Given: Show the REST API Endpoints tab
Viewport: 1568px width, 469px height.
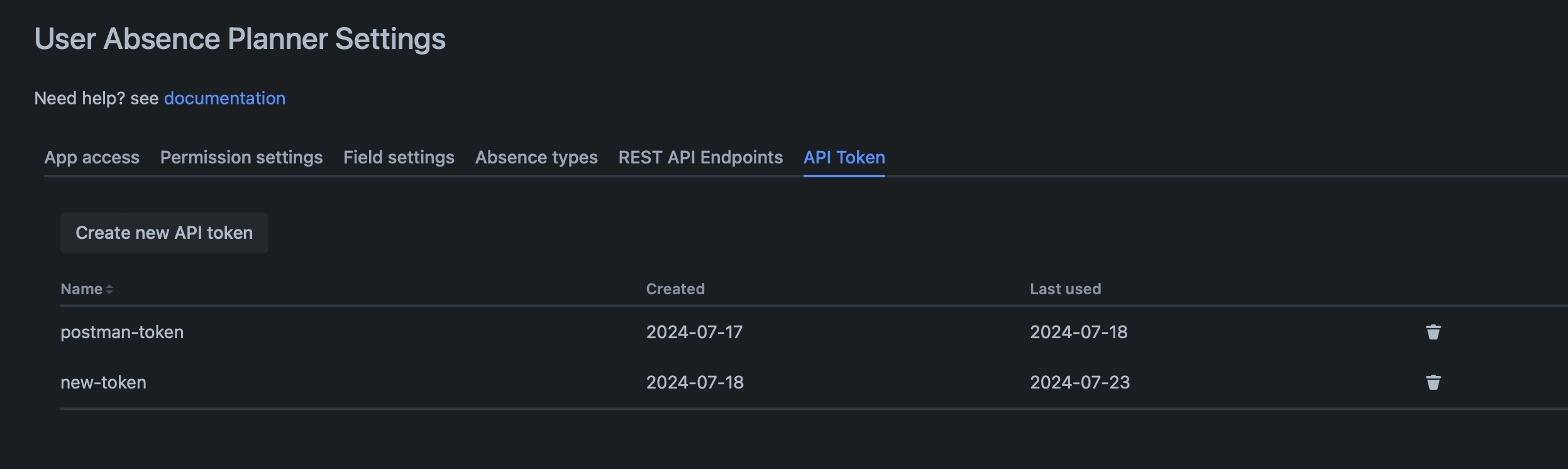Looking at the screenshot, I should (700, 157).
